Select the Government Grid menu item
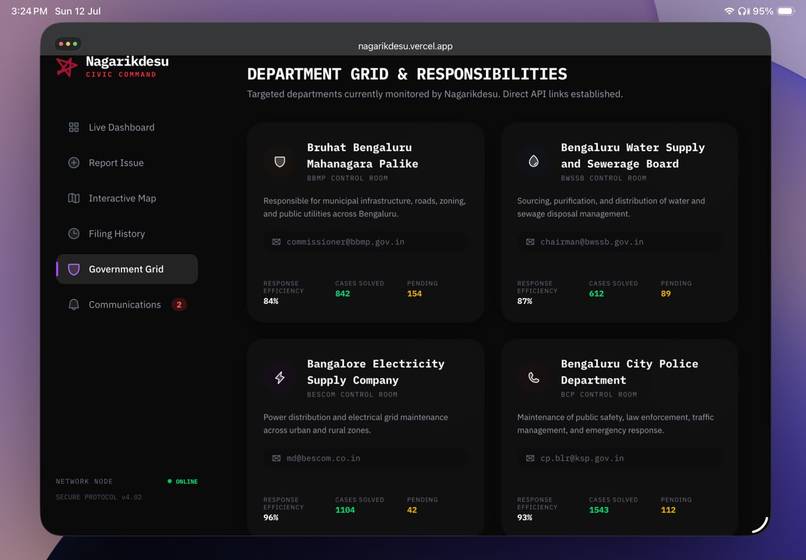This screenshot has width=806, height=560. click(126, 269)
